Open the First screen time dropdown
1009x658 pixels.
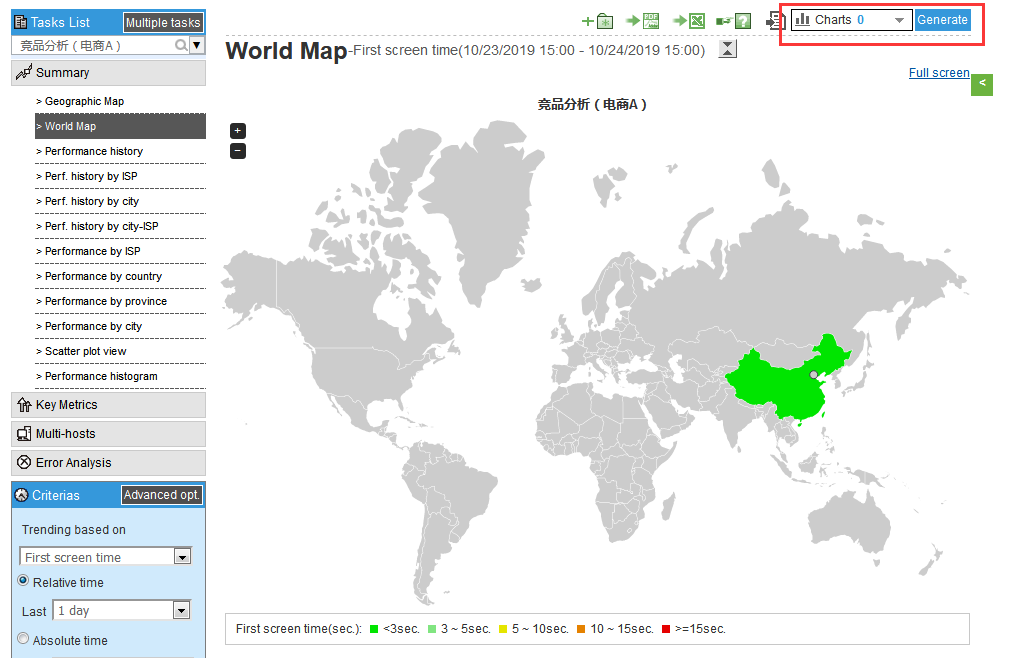[x=182, y=557]
